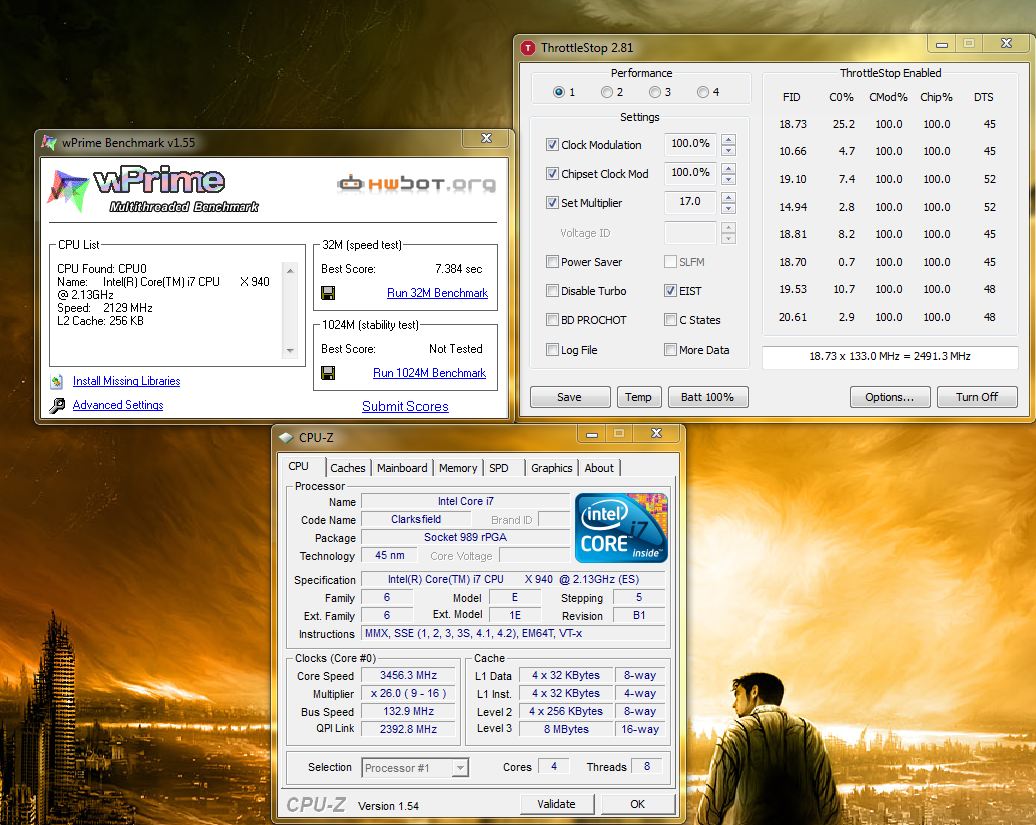This screenshot has width=1036, height=825.
Task: Click the Chipset Clock Mod 100.0% value field
Action: click(x=690, y=172)
